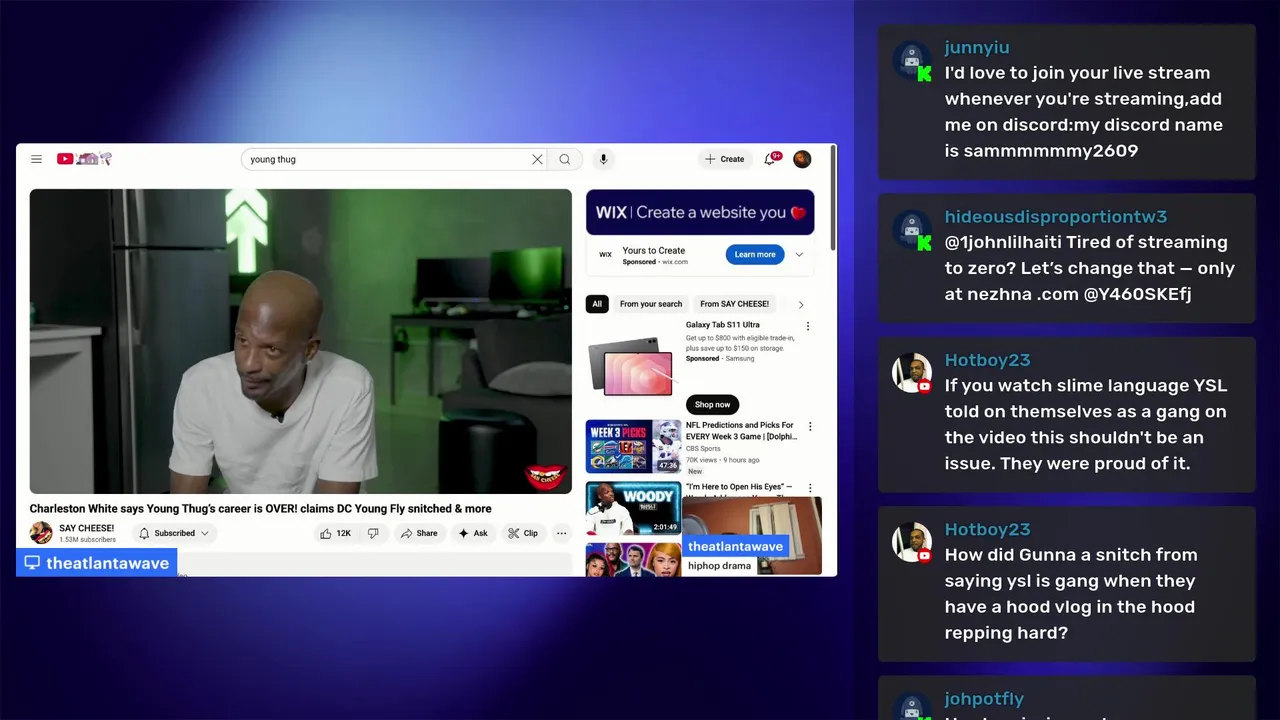Click junnyiu's chat avatar
The height and width of the screenshot is (720, 1280).
912,61
